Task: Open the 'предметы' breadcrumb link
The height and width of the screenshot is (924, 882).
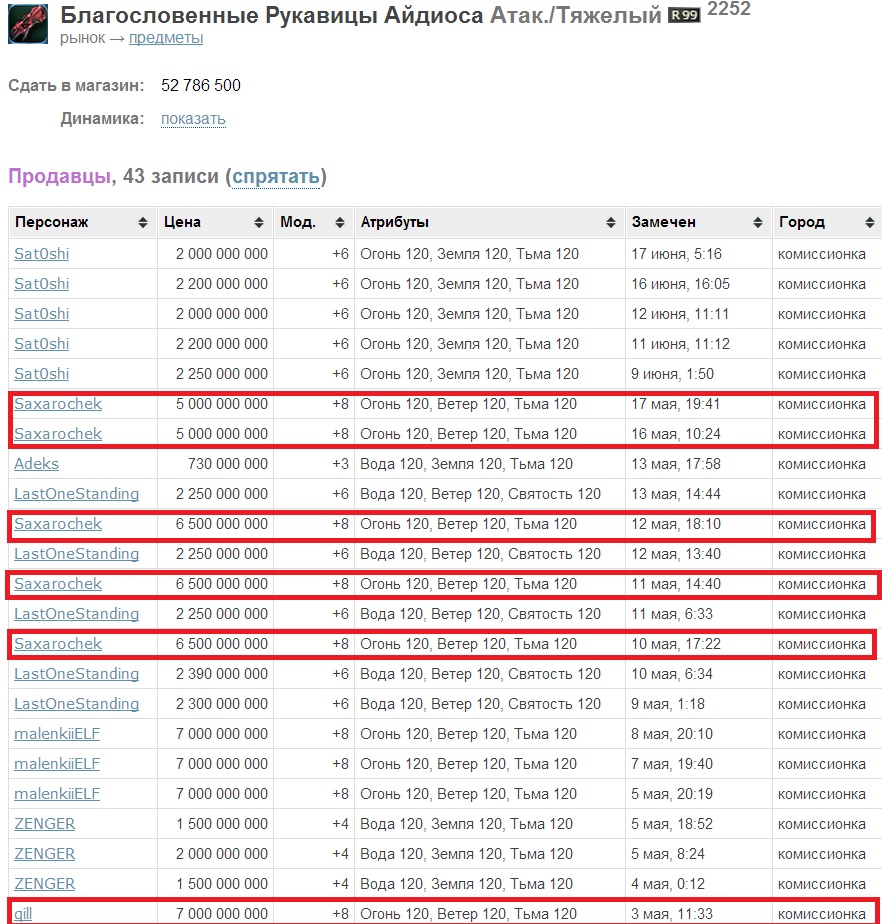Action: [x=166, y=38]
